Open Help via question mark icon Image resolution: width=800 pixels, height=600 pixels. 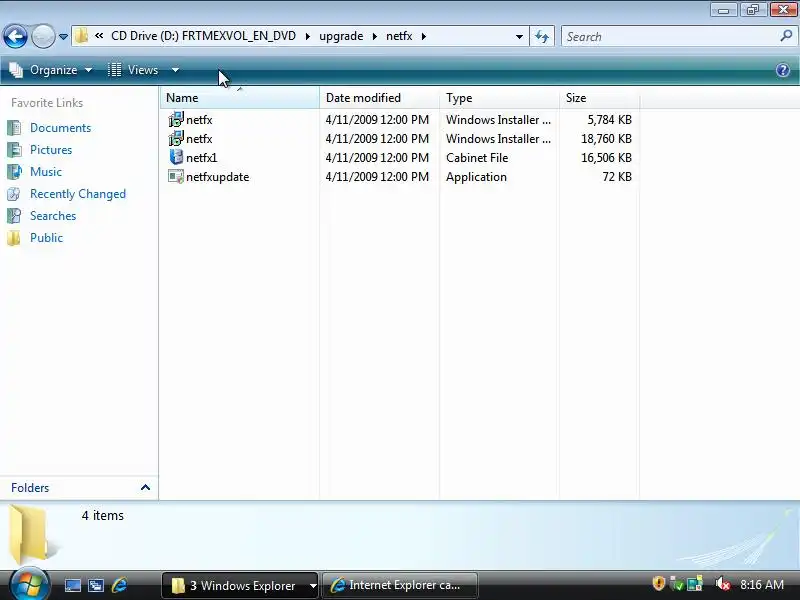(x=783, y=70)
